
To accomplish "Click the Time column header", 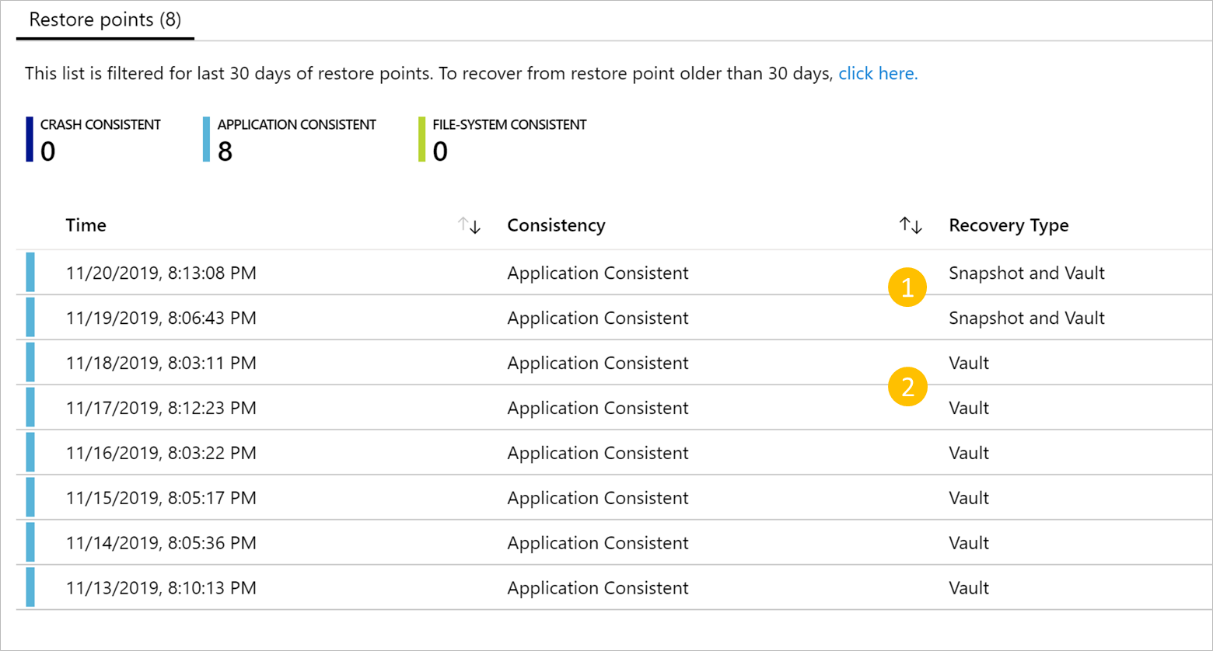I will click(x=86, y=225).
